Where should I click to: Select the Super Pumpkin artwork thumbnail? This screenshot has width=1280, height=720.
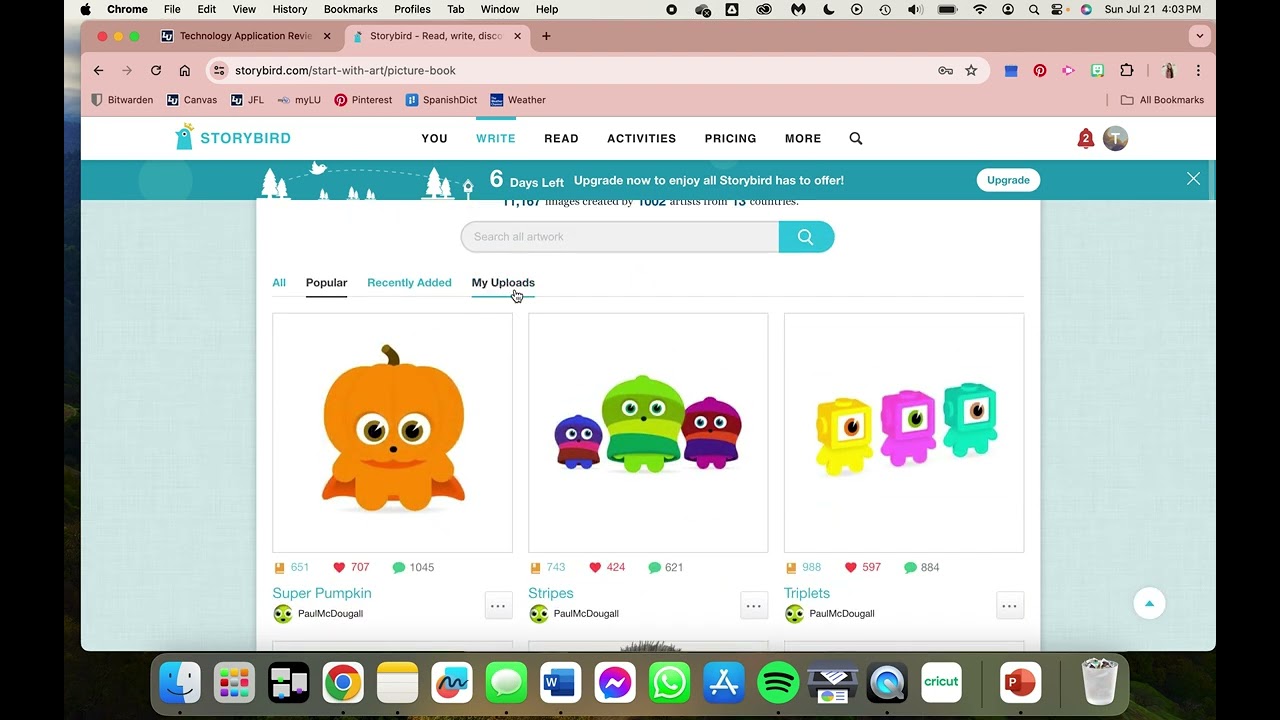tap(392, 433)
